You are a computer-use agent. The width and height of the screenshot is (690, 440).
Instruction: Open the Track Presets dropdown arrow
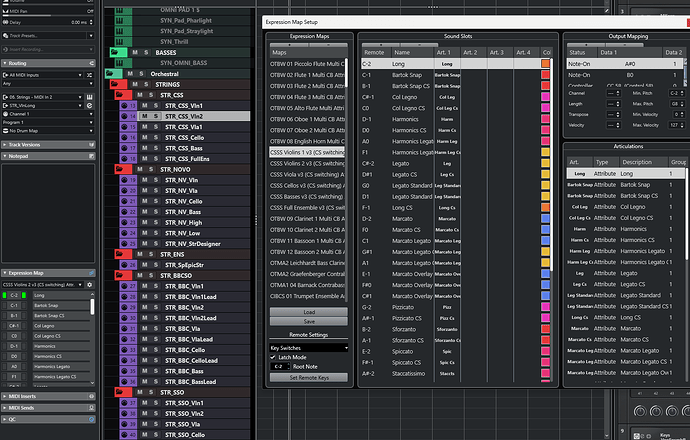(x=91, y=36)
